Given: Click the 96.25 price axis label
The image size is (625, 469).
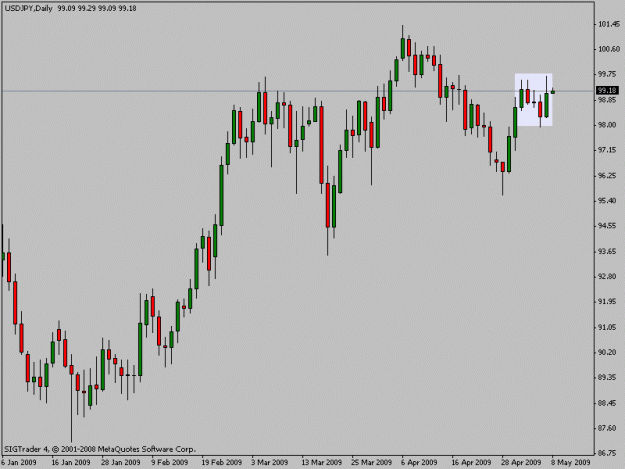Looking at the screenshot, I should pyautogui.click(x=608, y=176).
